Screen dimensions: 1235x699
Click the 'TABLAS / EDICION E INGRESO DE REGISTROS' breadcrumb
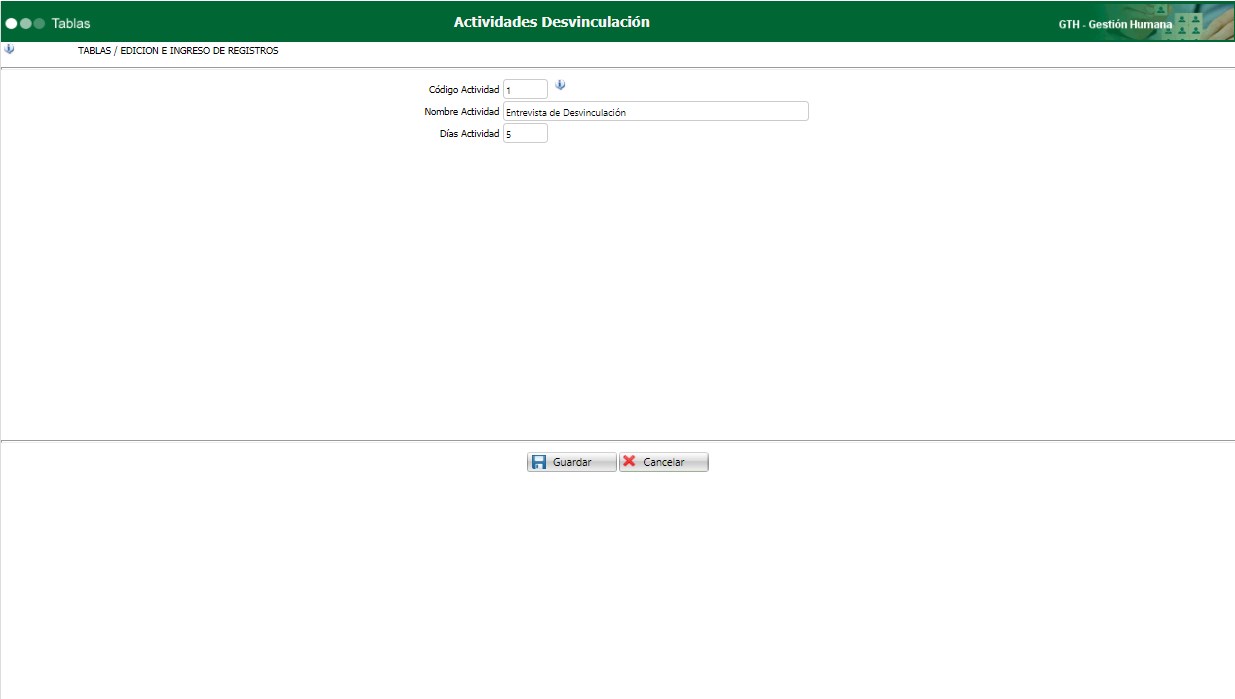pyautogui.click(x=178, y=51)
